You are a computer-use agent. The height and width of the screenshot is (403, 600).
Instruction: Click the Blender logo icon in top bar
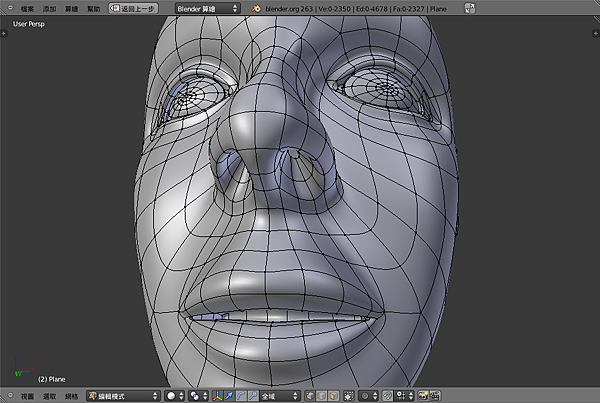tap(256, 8)
